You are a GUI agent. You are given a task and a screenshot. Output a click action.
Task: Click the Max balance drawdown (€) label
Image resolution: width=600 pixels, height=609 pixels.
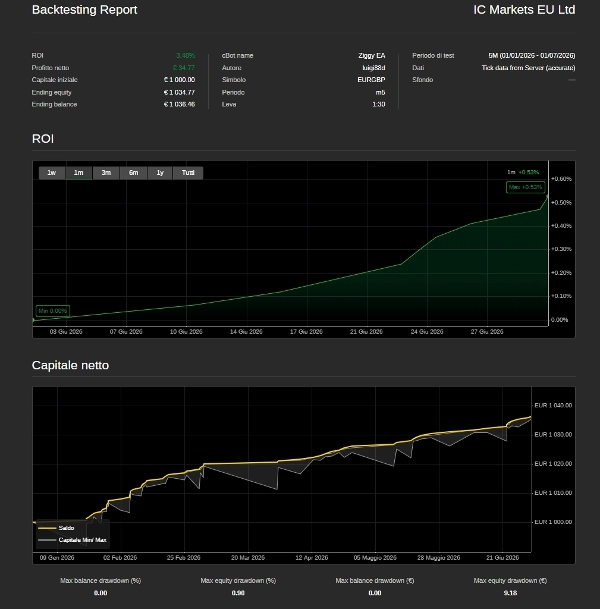click(375, 581)
